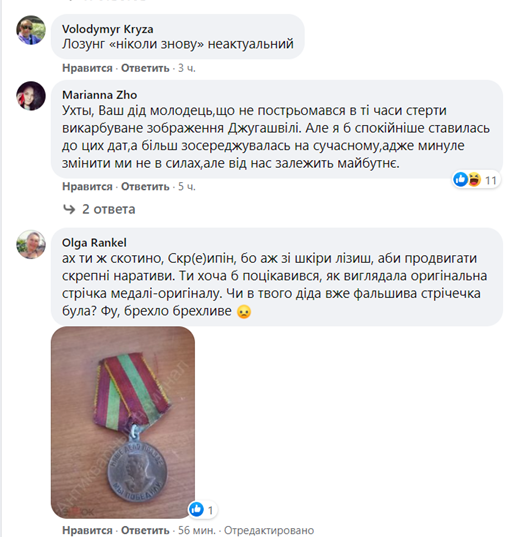
Task: Open the Olga Rankel name link
Action: click(94, 242)
